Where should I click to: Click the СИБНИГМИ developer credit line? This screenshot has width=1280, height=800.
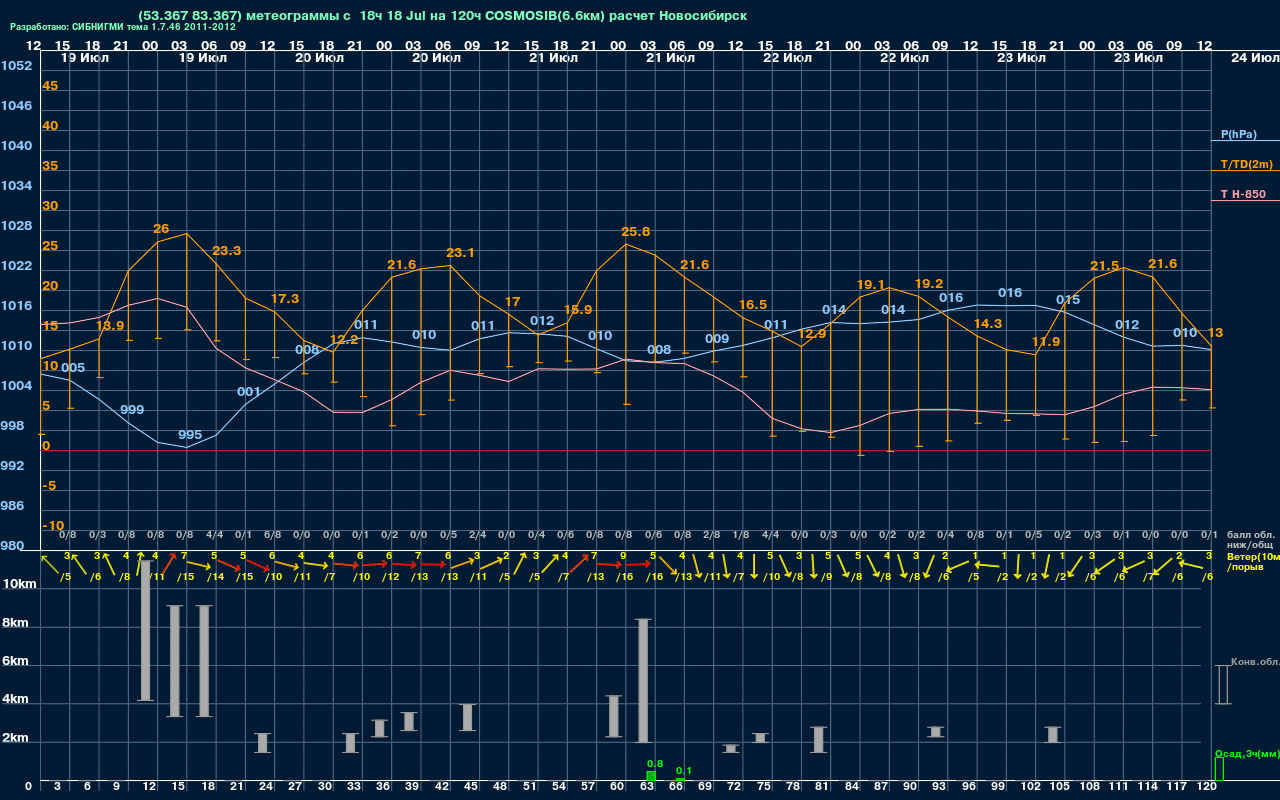[123, 27]
